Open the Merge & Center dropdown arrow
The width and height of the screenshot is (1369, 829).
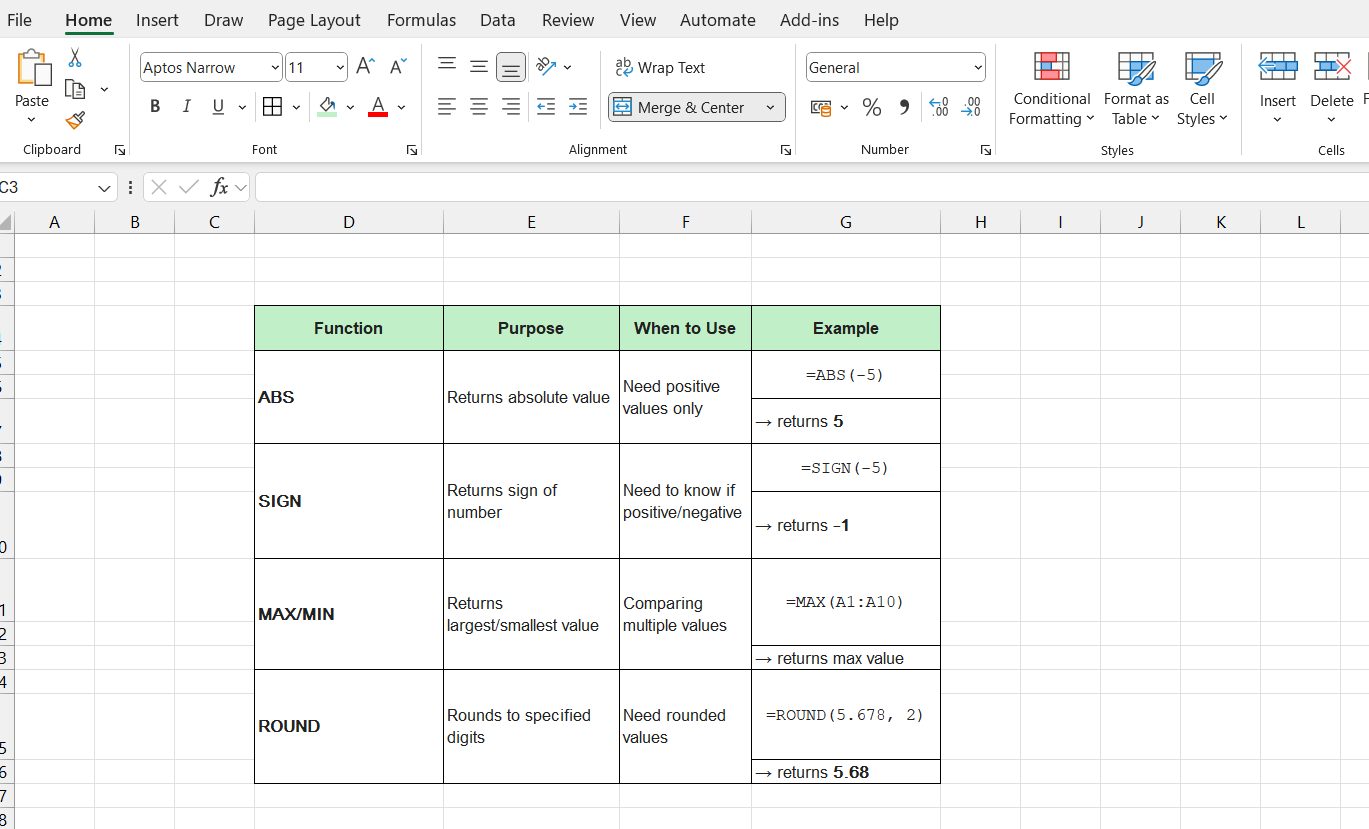coord(770,107)
